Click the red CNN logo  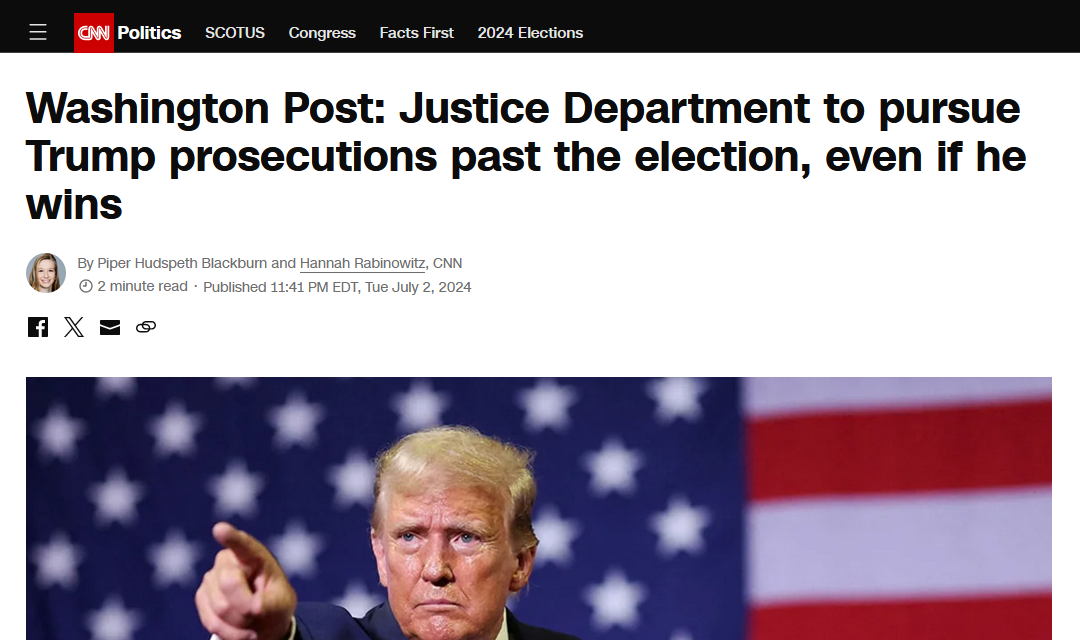click(x=94, y=32)
